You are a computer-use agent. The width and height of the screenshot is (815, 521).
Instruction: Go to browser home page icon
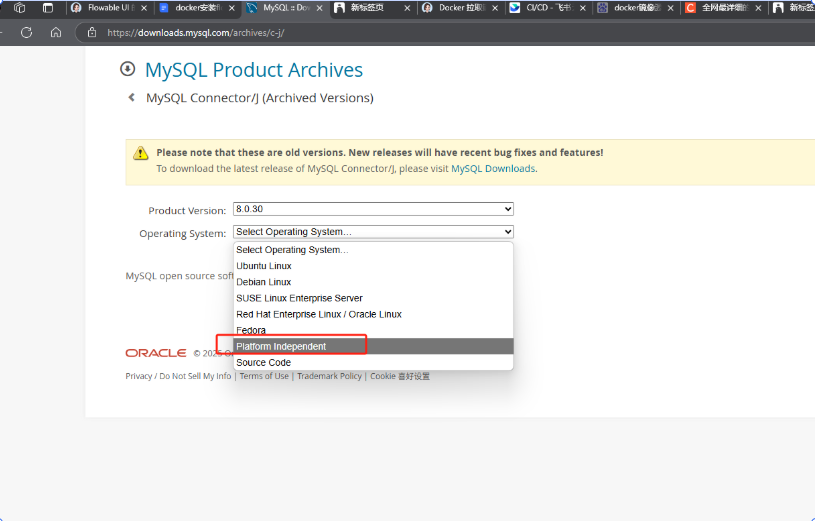56,33
